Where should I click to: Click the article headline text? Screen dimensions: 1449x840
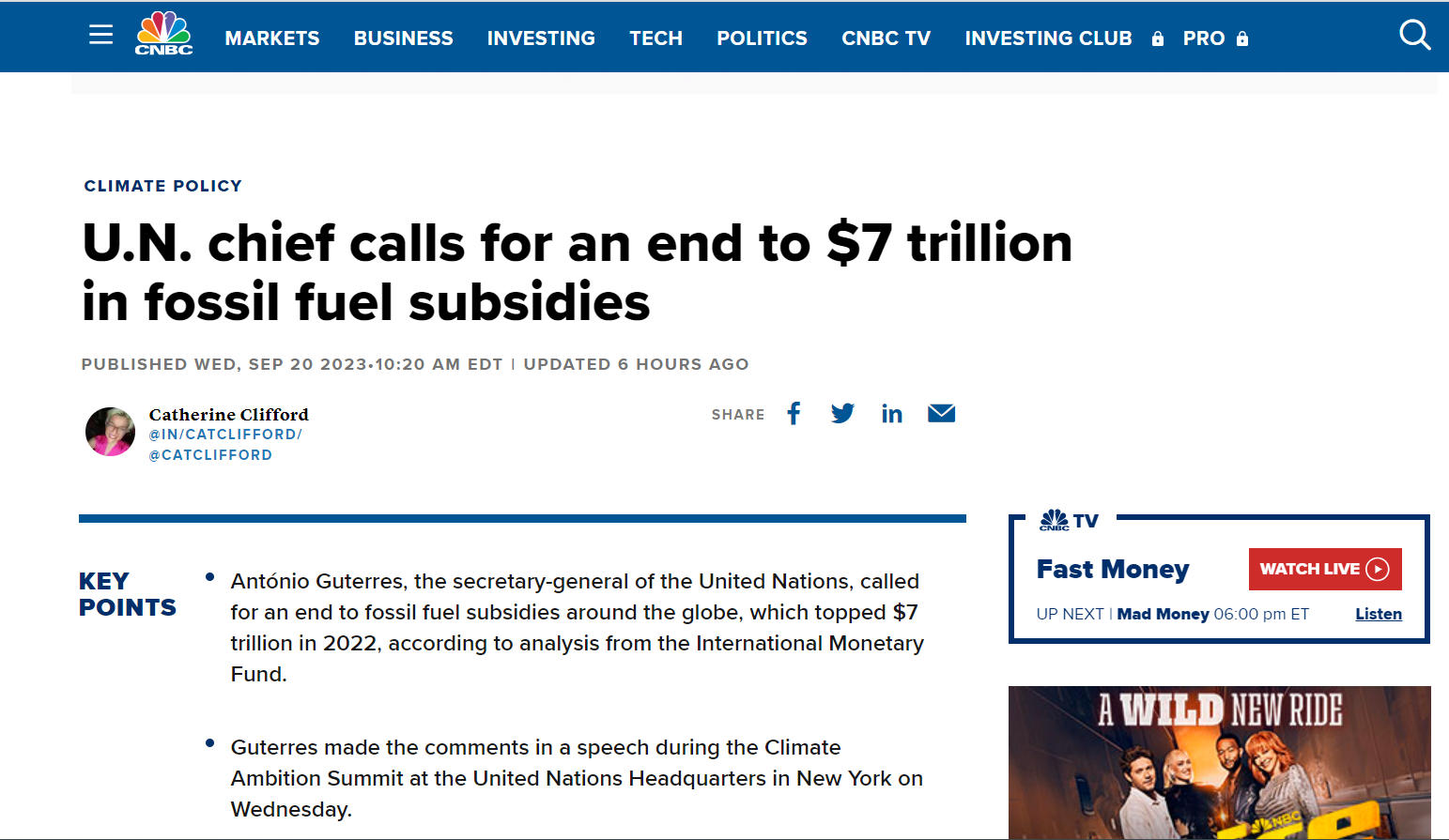click(577, 272)
